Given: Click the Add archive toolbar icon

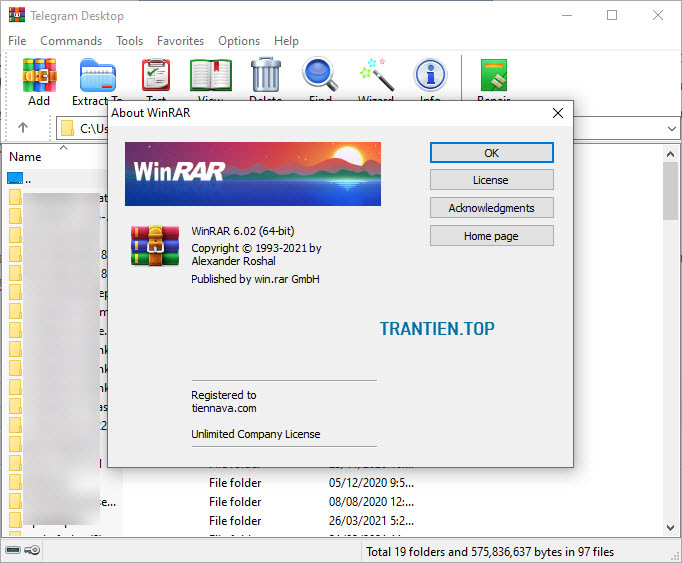Looking at the screenshot, I should click(39, 76).
